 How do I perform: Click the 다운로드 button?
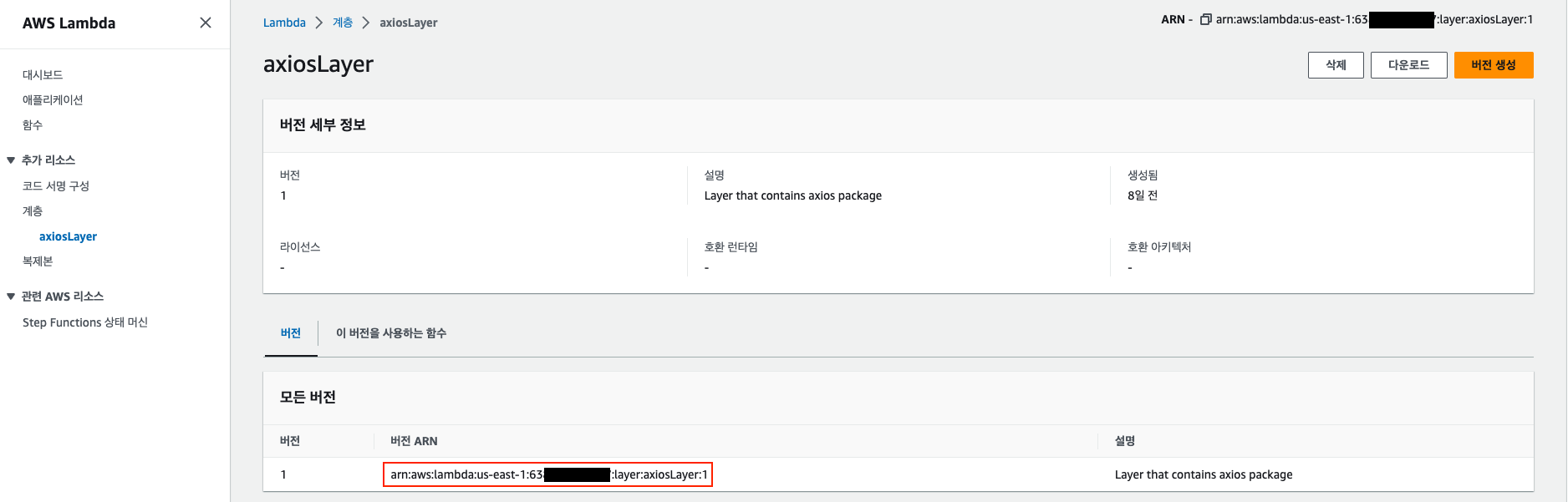click(x=1408, y=65)
